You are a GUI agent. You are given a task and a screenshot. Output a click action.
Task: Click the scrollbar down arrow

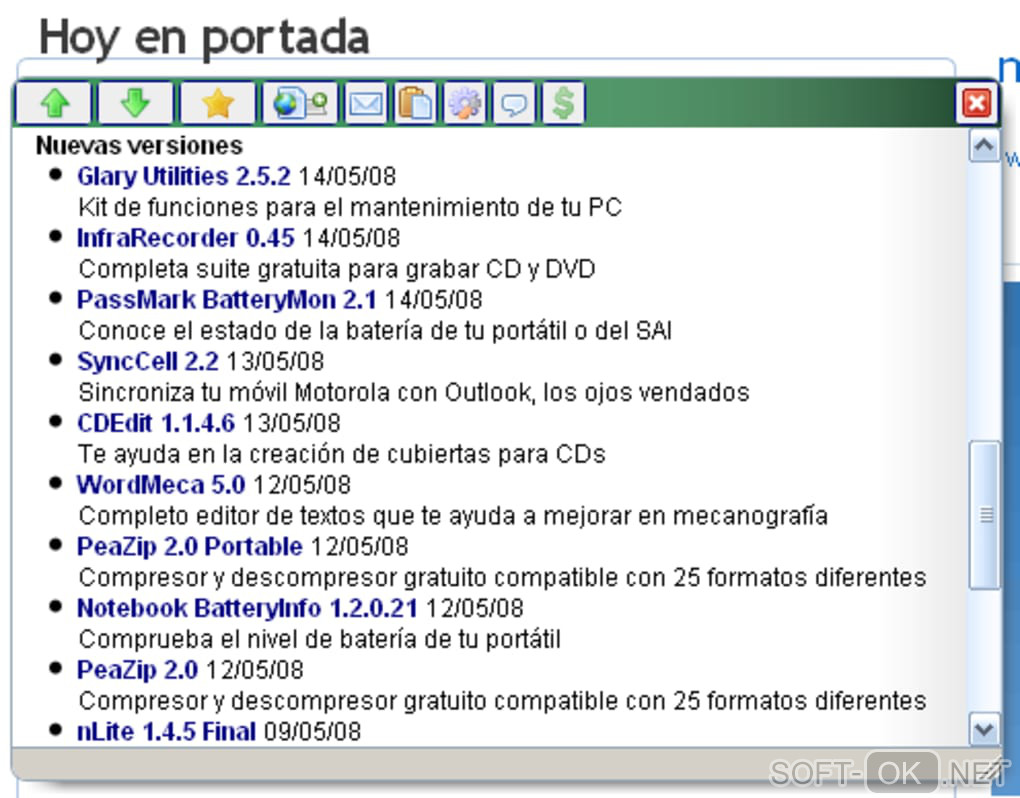(984, 728)
